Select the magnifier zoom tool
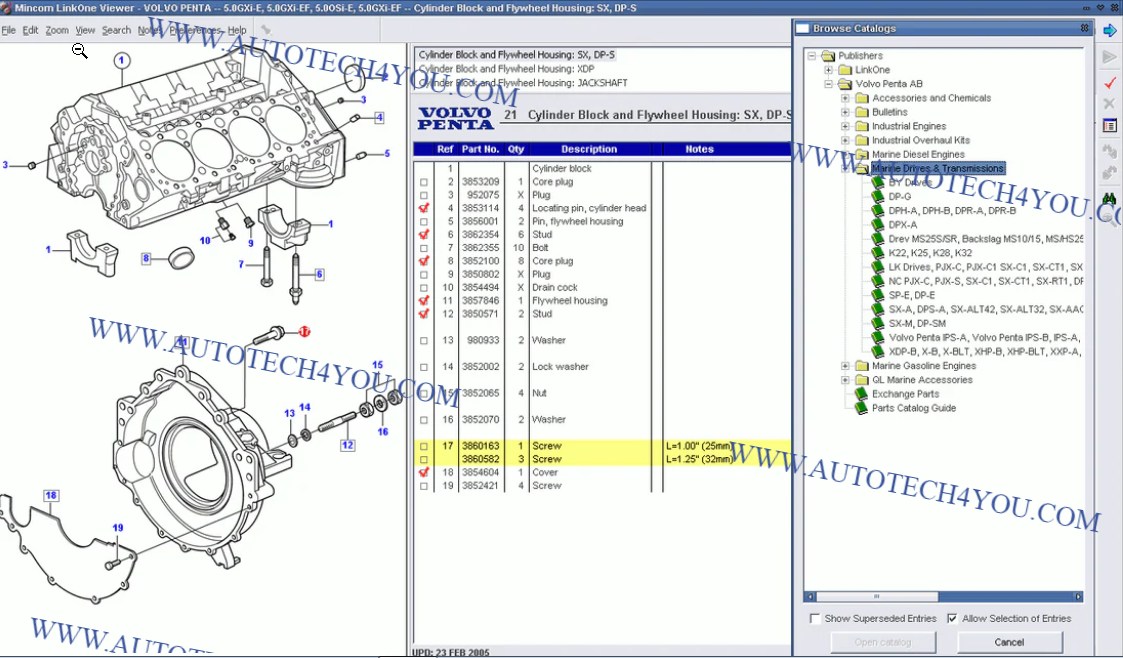 [x=80, y=51]
